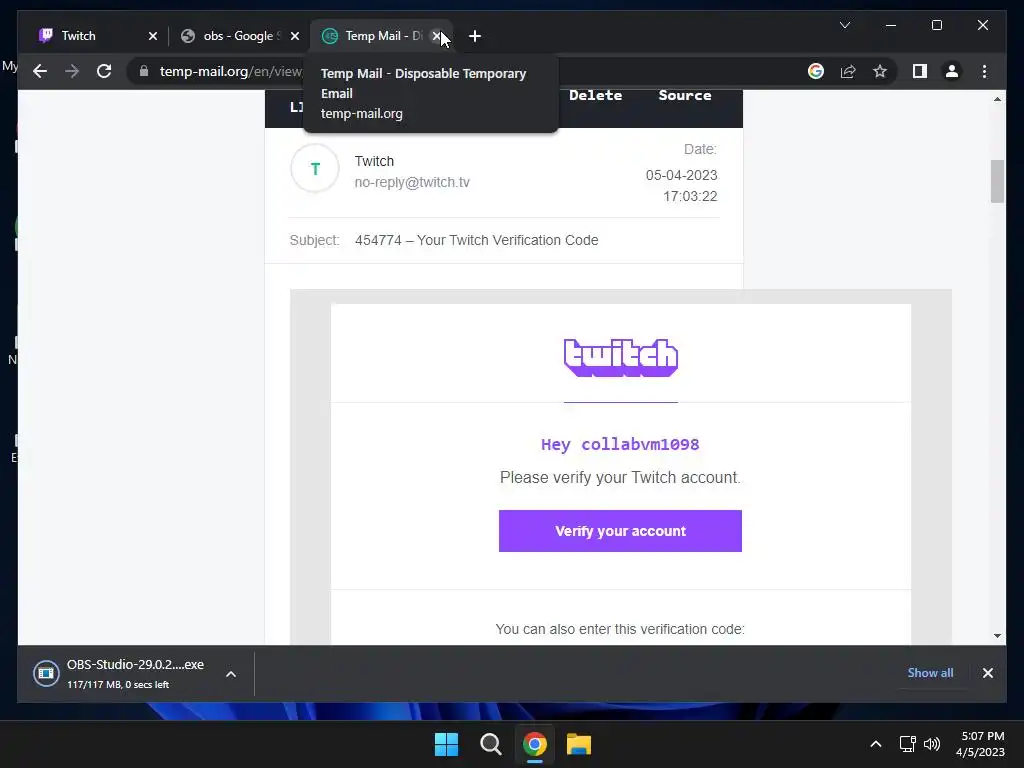The width and height of the screenshot is (1024, 768).
Task: Click scrollbar down arrow
Action: pyautogui.click(x=997, y=635)
